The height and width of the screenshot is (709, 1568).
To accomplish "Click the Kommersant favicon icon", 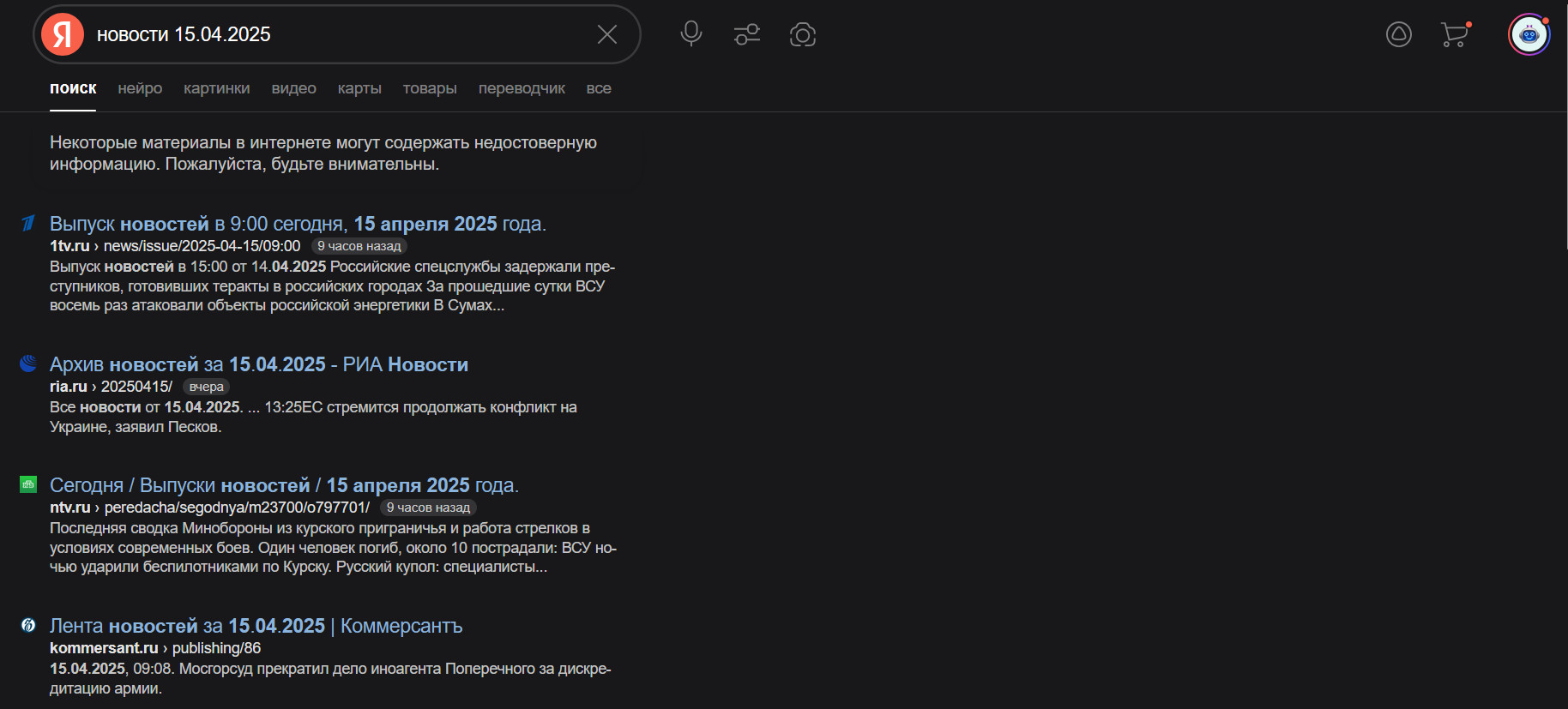I will (x=28, y=625).
